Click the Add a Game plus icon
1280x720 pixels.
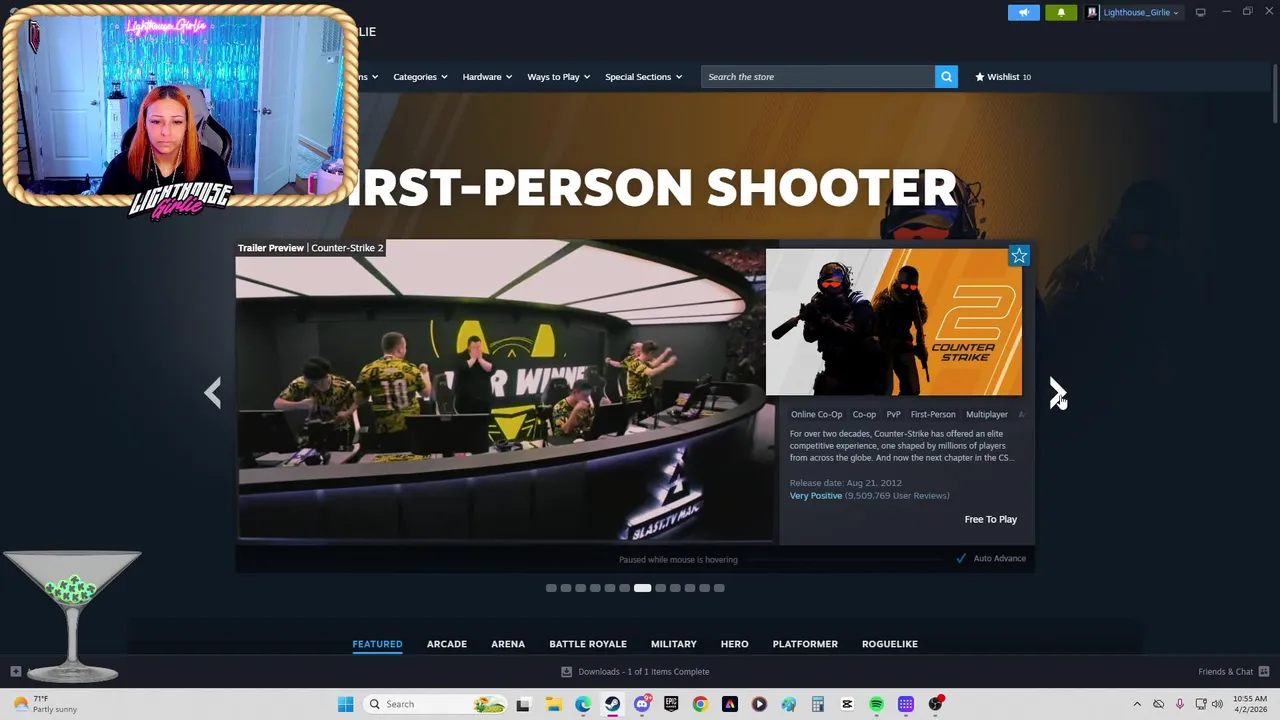coord(15,671)
